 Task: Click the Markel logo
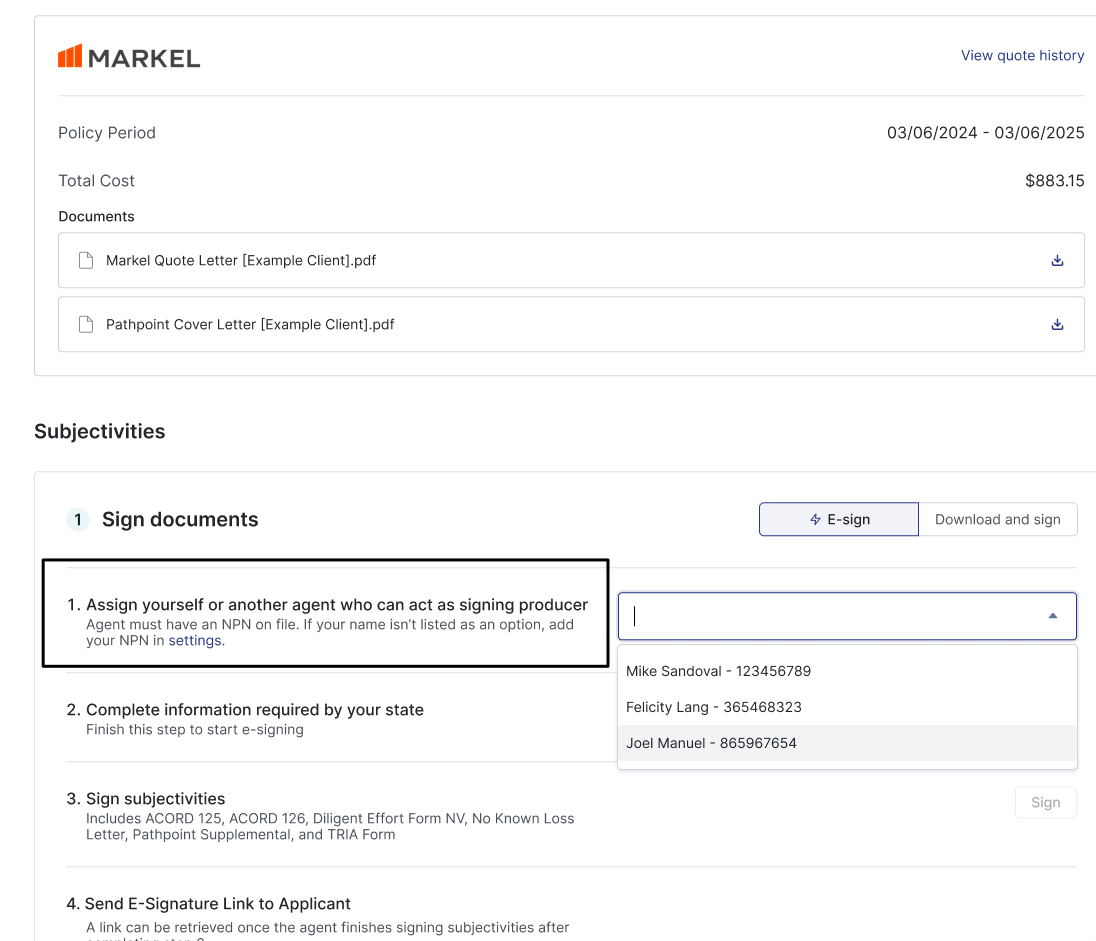[x=129, y=57]
